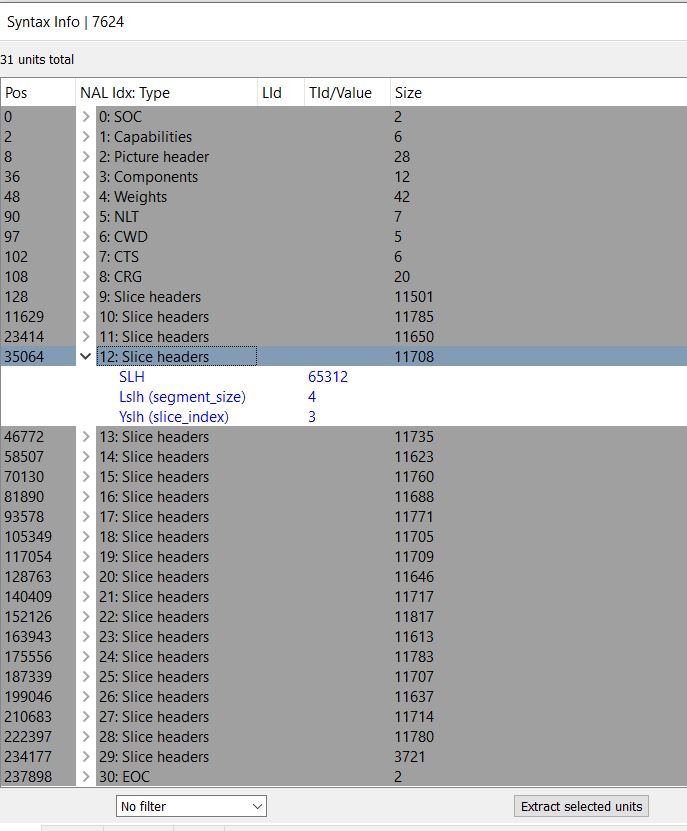Select the Lslh (segment_size) entry
The image size is (687, 831).
click(182, 397)
